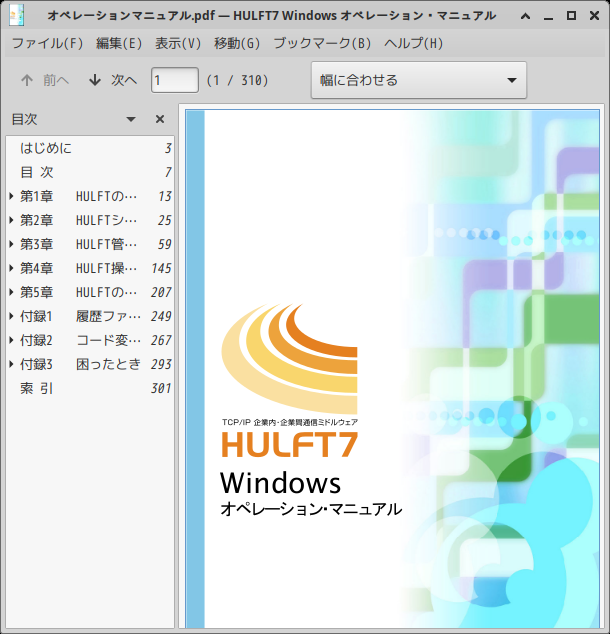Roll up window with the title bar arrow
Screen dimensions: 610x634
click(x=525, y=16)
